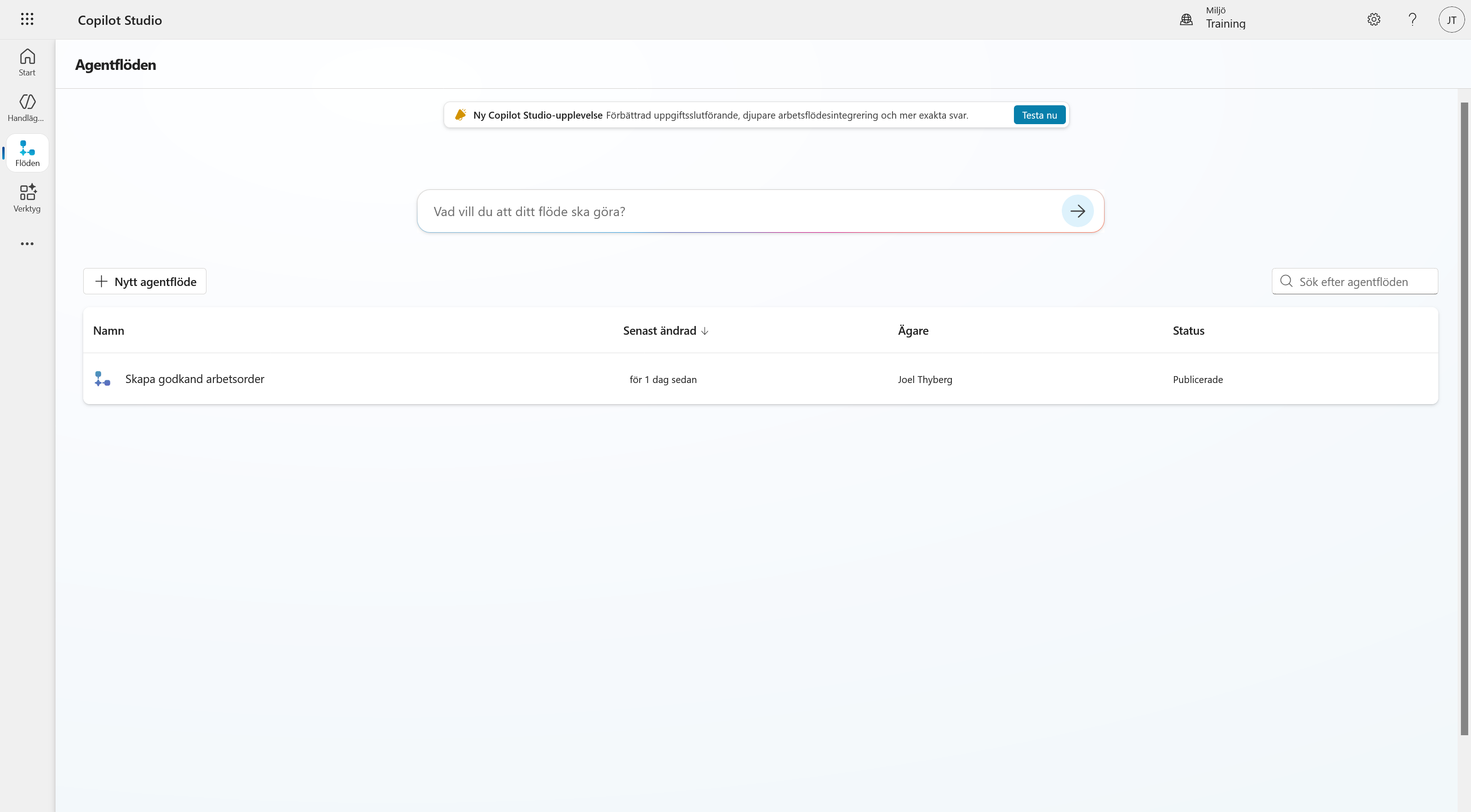Screen dimensions: 1471x812
Task: Open the help question mark icon
Action: (1412, 19)
